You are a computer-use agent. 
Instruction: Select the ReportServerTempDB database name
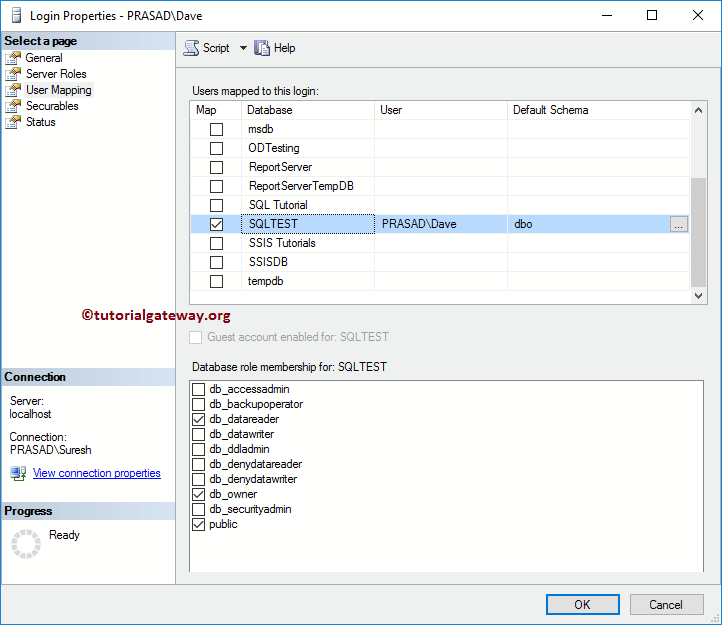[x=301, y=186]
